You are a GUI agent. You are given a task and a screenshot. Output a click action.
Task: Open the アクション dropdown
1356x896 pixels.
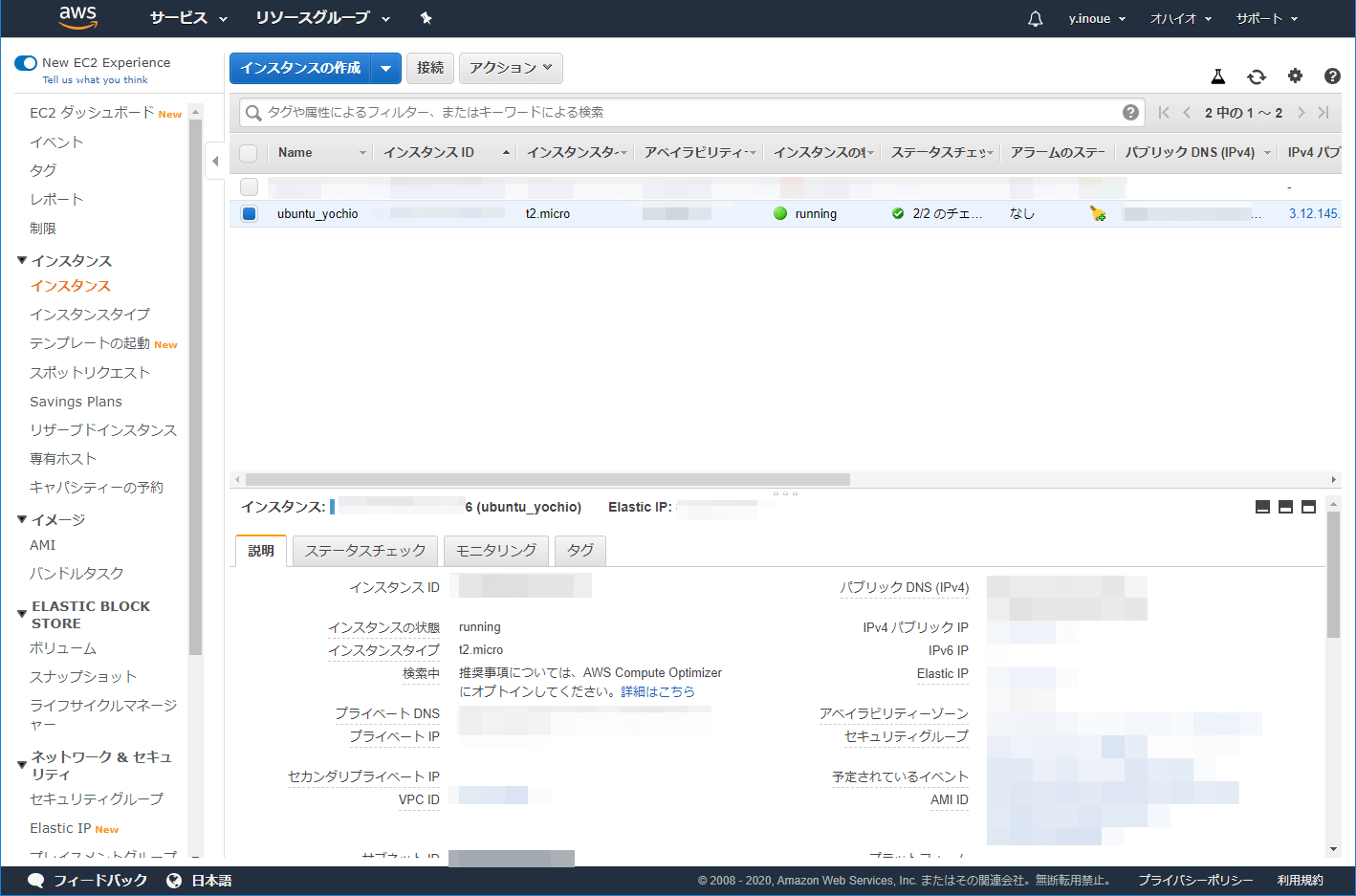click(511, 68)
